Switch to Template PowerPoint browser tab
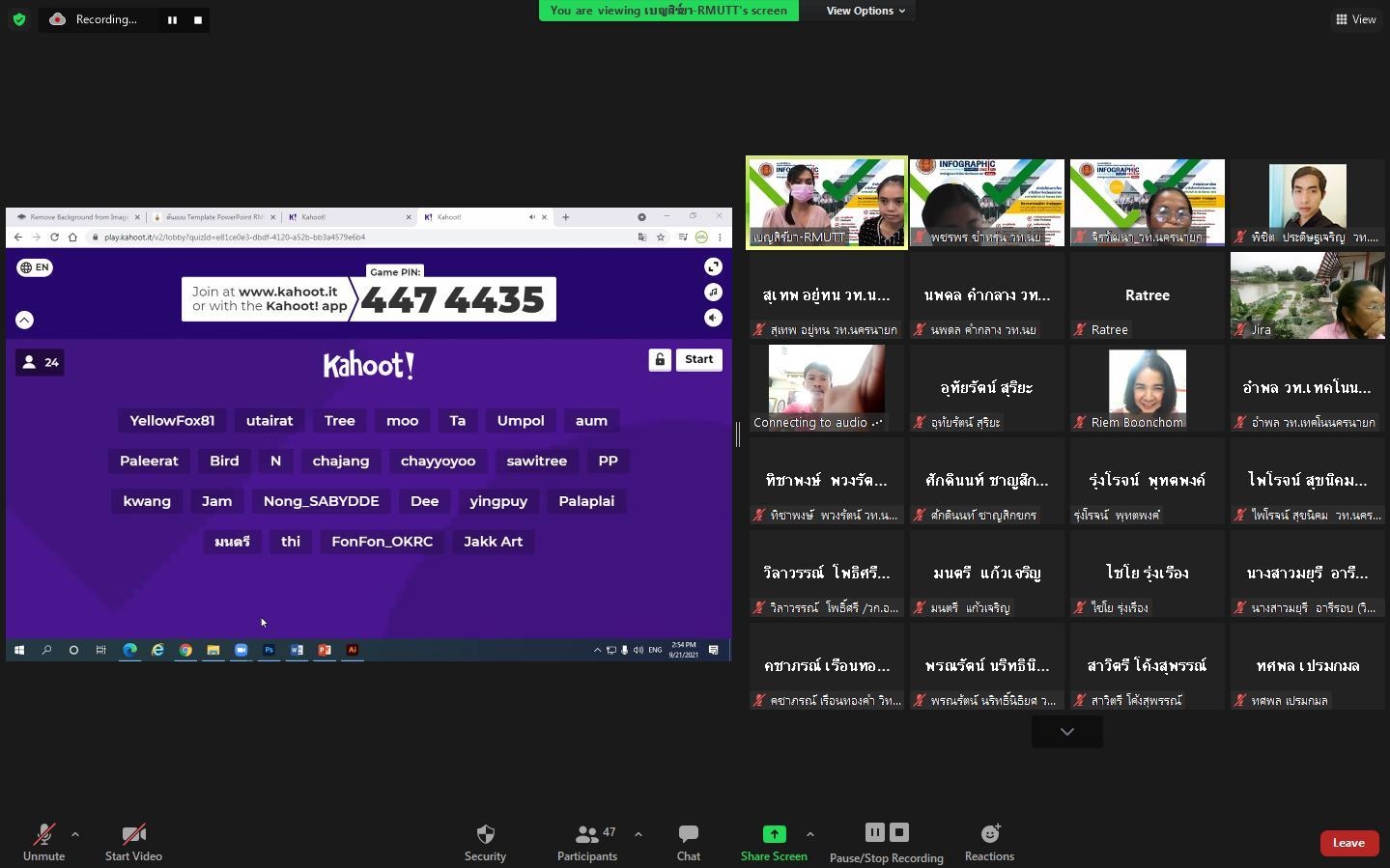 click(x=213, y=217)
